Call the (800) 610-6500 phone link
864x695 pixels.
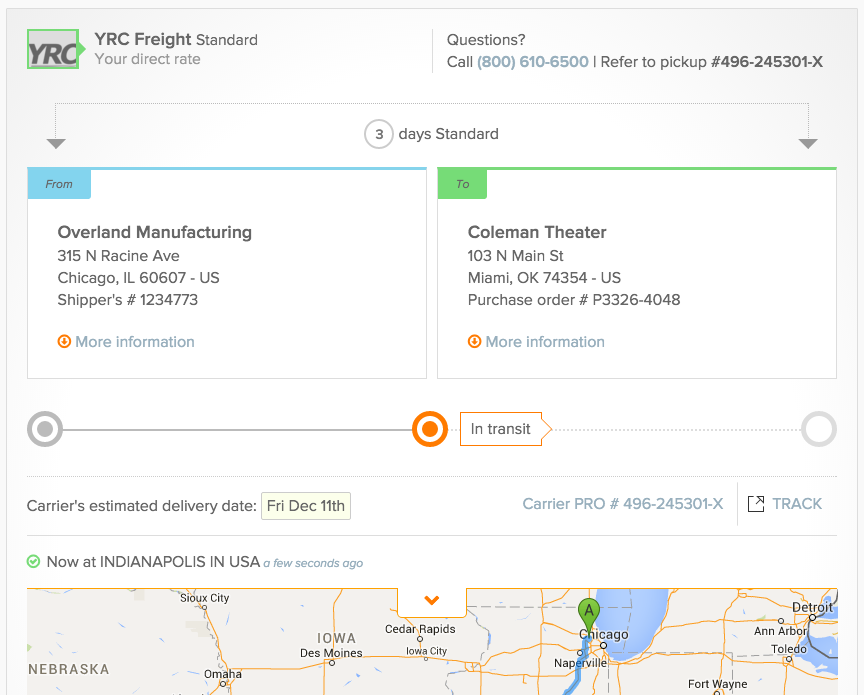coord(532,62)
